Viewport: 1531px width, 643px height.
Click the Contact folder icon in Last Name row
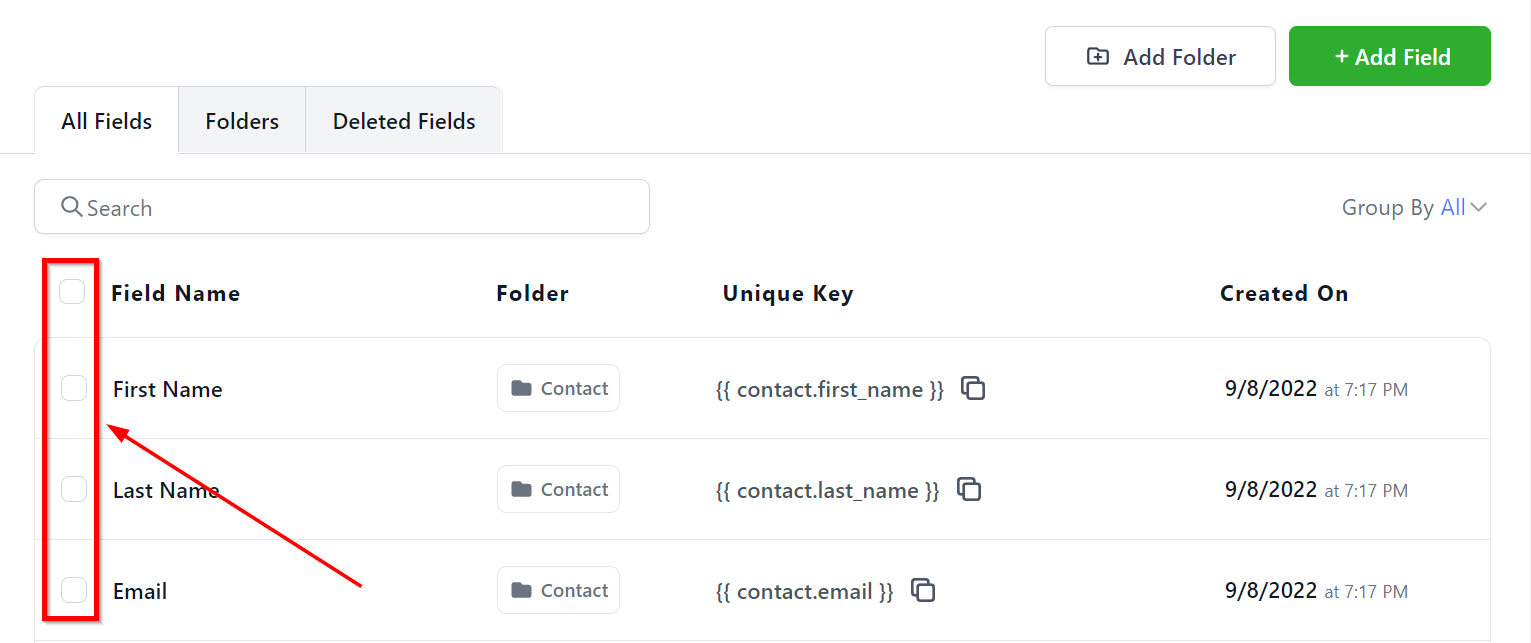pos(521,489)
